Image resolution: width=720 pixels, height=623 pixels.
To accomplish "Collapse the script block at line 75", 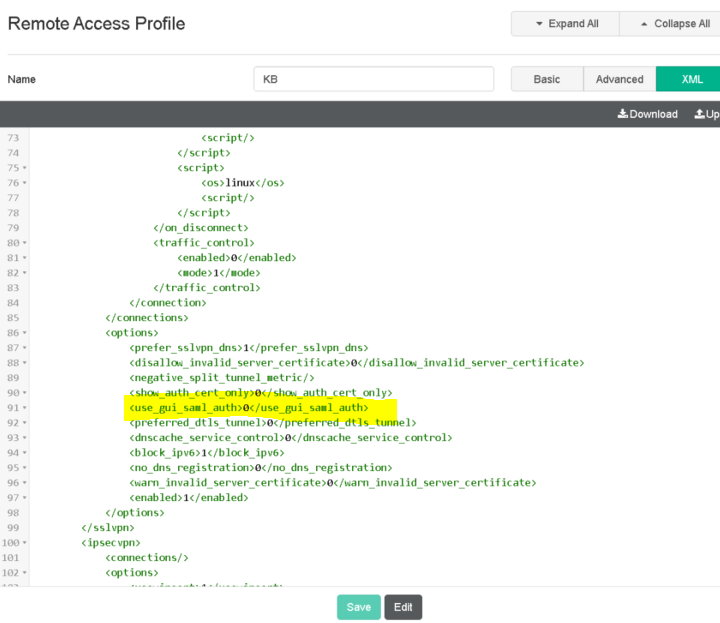I will [25, 168].
